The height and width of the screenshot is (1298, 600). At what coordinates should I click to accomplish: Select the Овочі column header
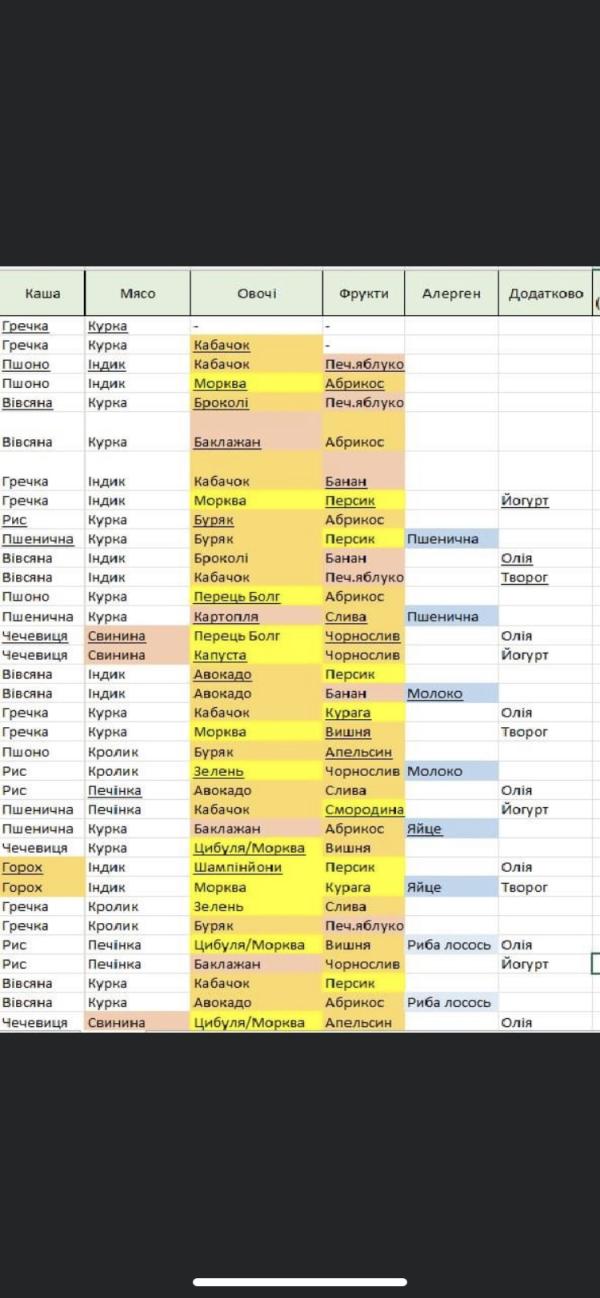click(257, 294)
